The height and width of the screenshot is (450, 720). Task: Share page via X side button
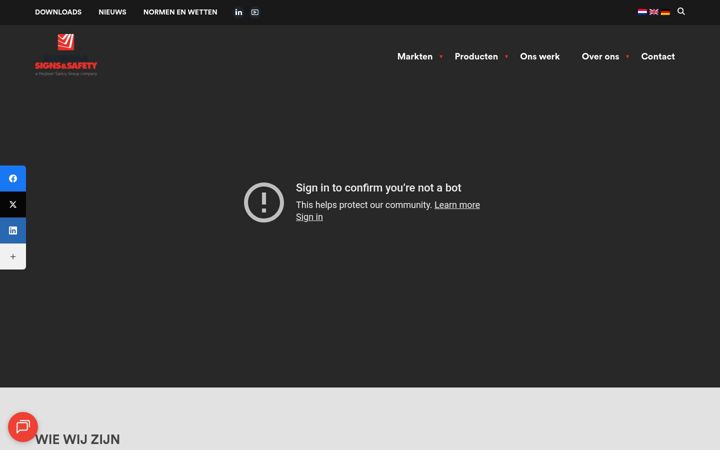[x=13, y=204]
